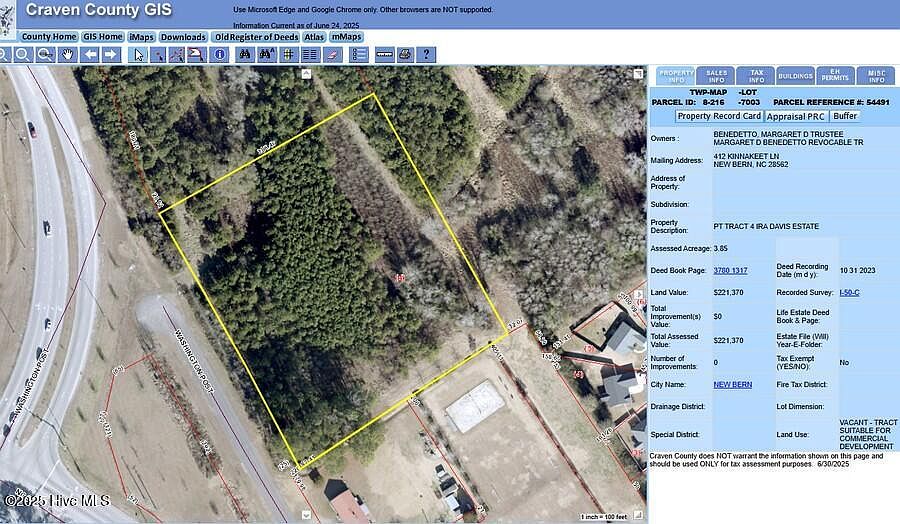
Task: Click PT TRACT 4 IRA DAVIS ESTATE description
Action: tap(766, 227)
